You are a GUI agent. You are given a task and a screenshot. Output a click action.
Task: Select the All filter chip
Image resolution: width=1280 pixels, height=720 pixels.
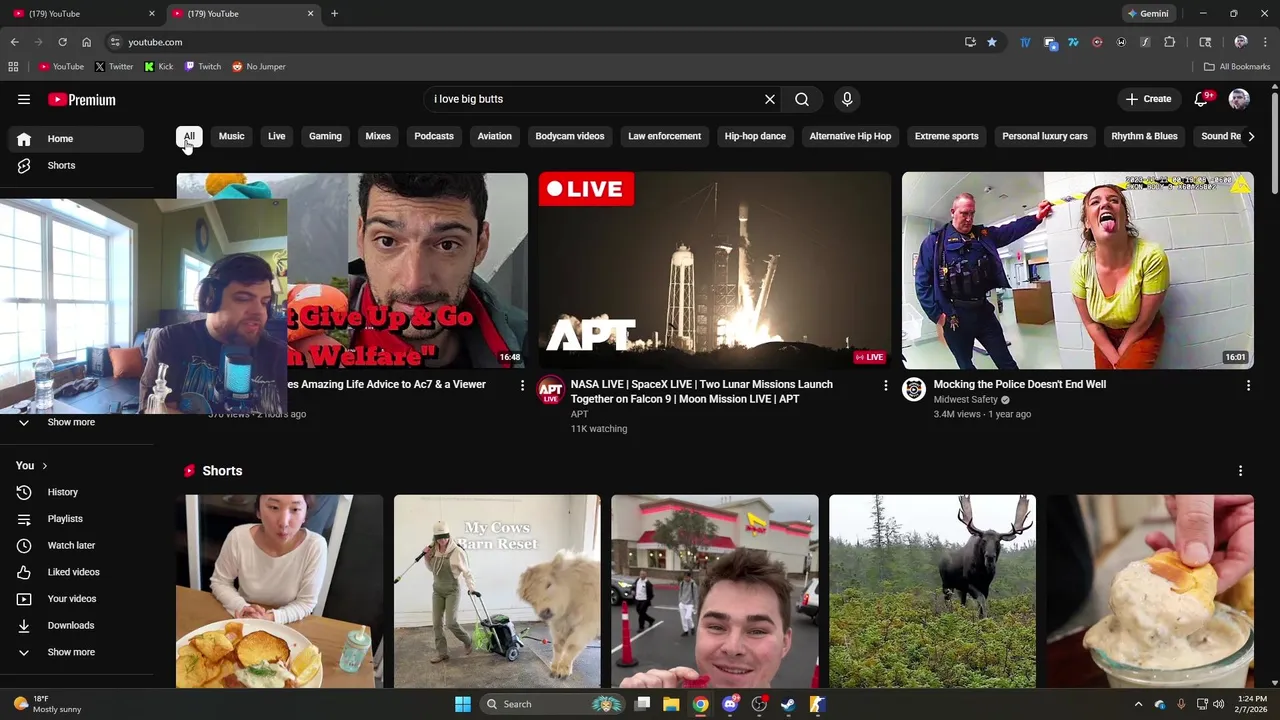pyautogui.click(x=189, y=136)
